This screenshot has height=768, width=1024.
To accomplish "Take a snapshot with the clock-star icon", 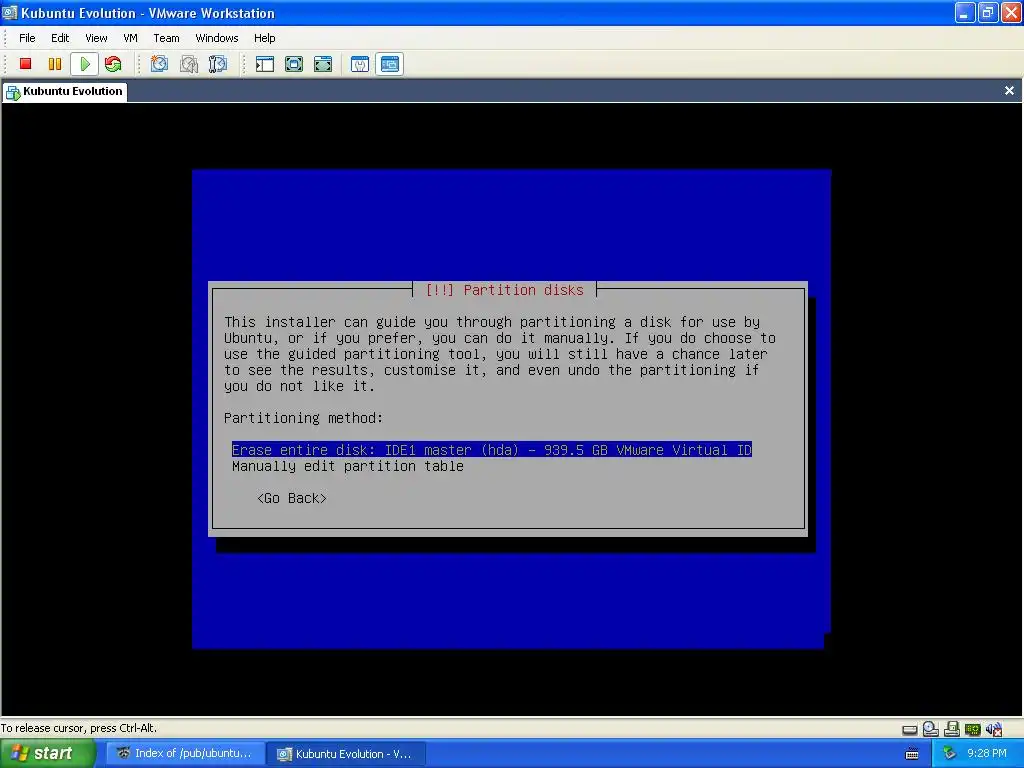I will (x=159, y=64).
